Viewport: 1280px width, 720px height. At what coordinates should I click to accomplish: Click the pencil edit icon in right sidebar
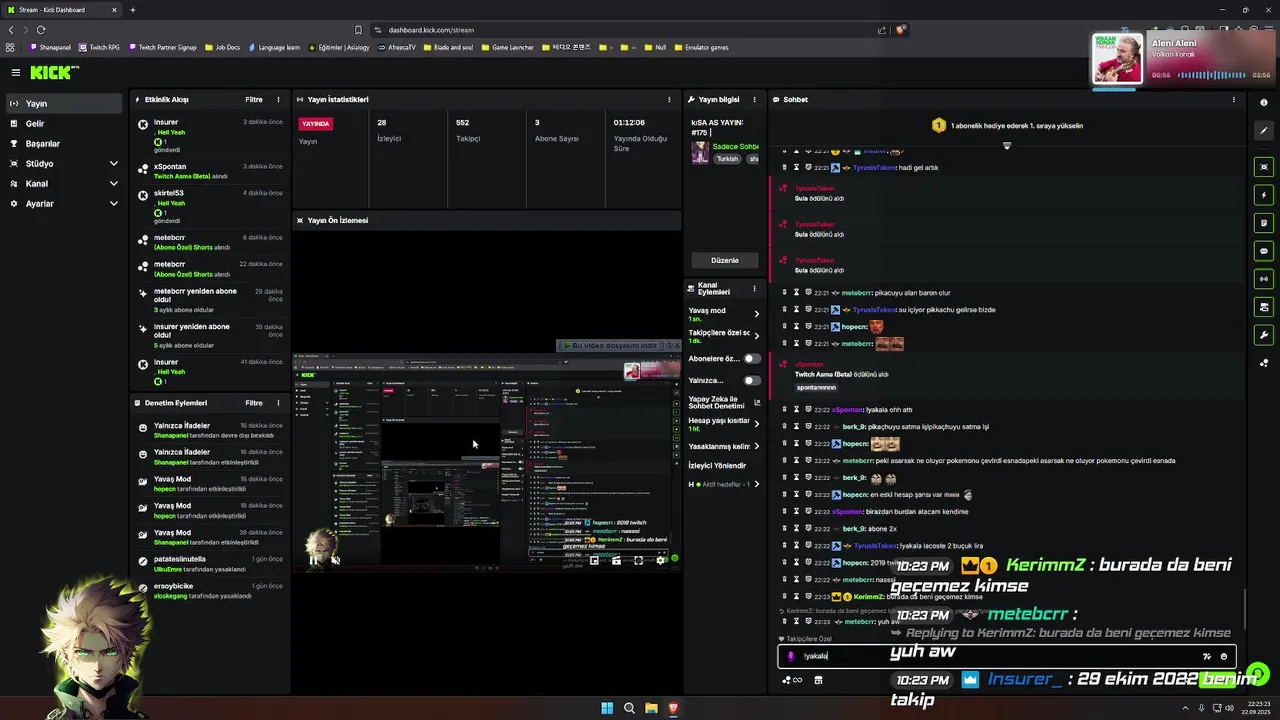(1264, 131)
